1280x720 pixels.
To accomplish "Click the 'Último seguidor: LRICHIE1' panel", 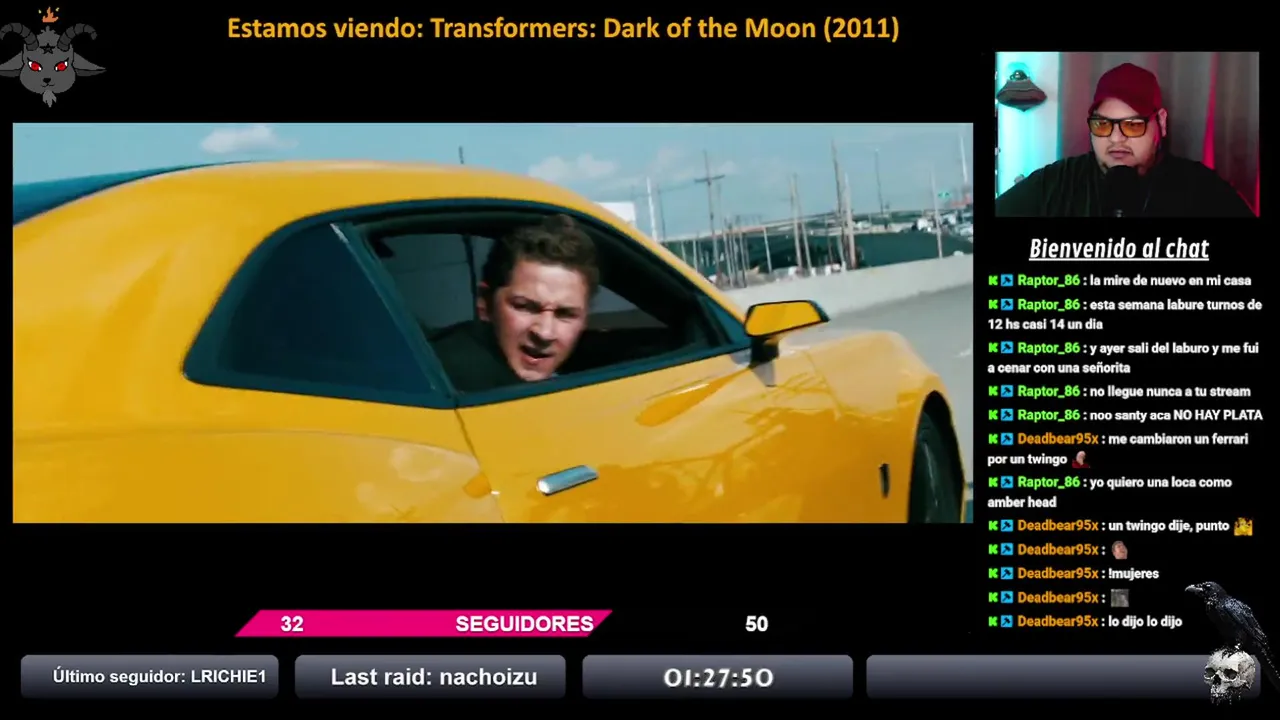I will [150, 677].
